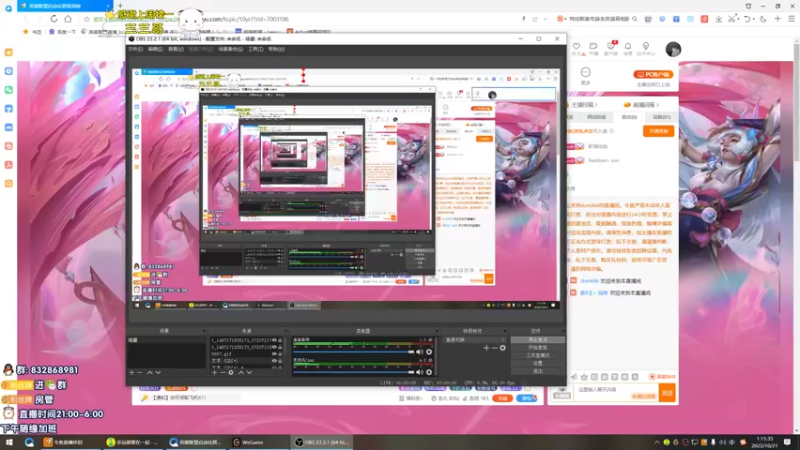Move the source up in the list

241,372
